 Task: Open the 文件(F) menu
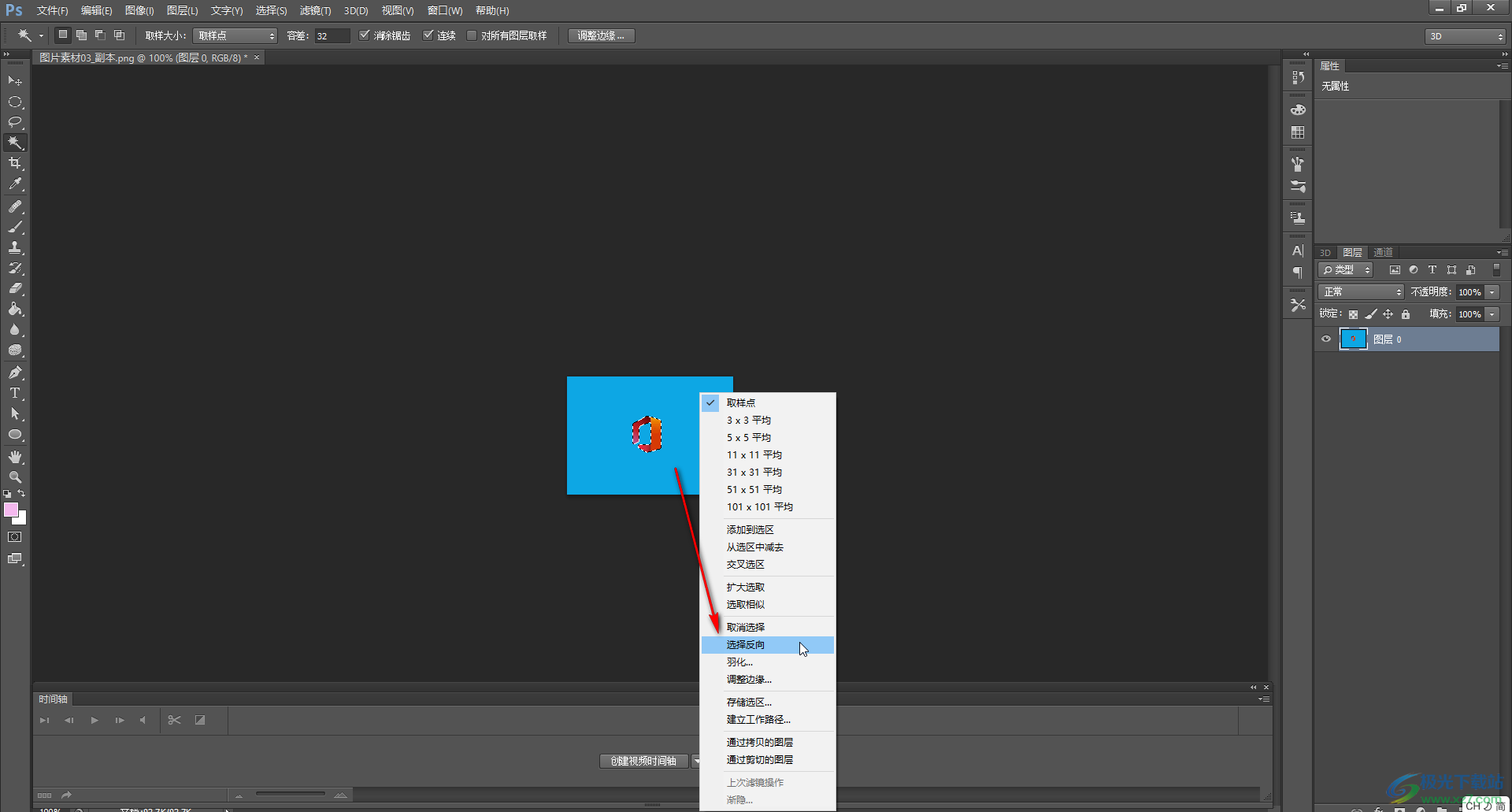tap(52, 11)
